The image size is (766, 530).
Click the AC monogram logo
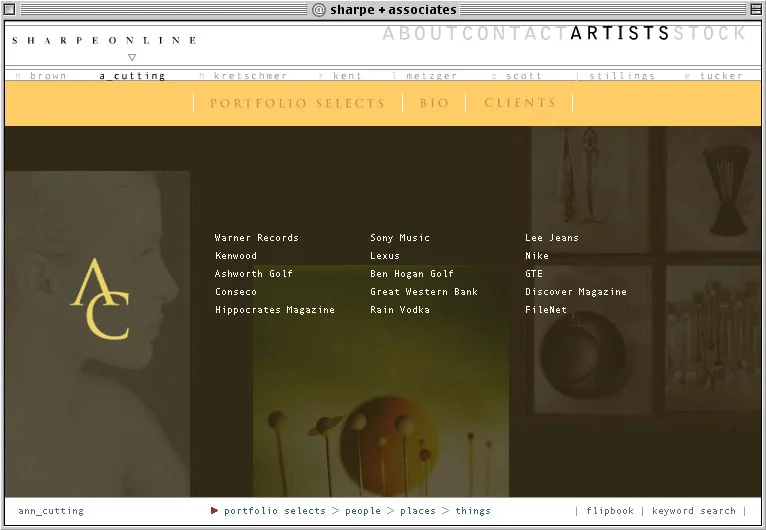tap(101, 299)
